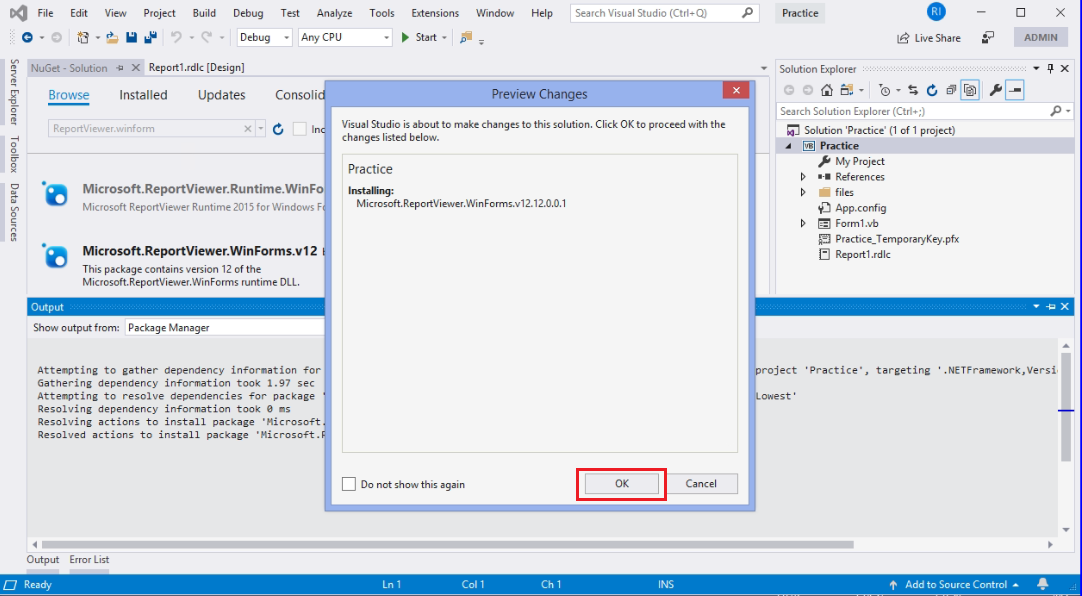The height and width of the screenshot is (596, 1082).
Task: Click the Home icon in Solution Explorer
Action: coord(827,90)
